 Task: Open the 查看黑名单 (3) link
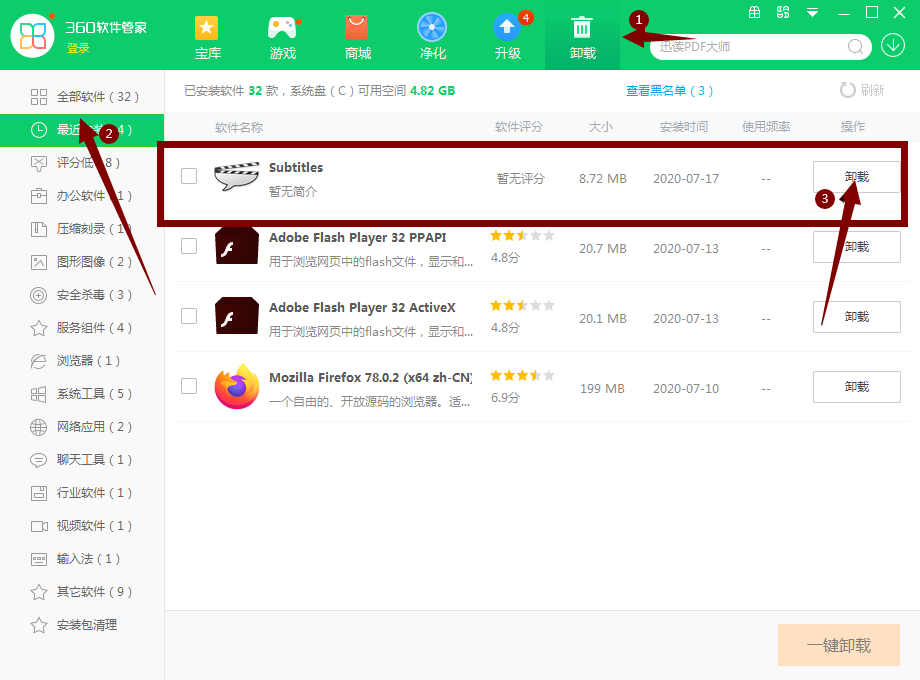(x=669, y=91)
